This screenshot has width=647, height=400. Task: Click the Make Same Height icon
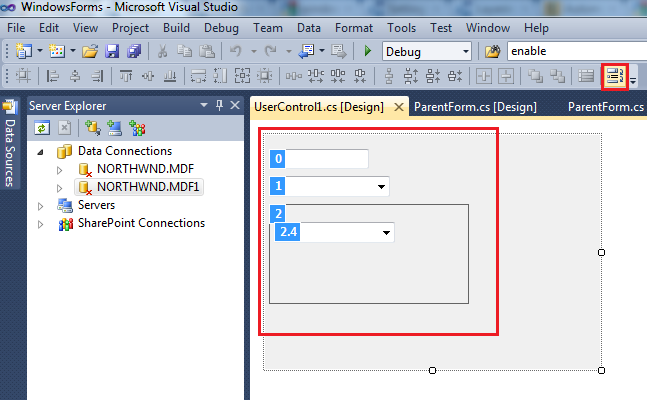220,76
